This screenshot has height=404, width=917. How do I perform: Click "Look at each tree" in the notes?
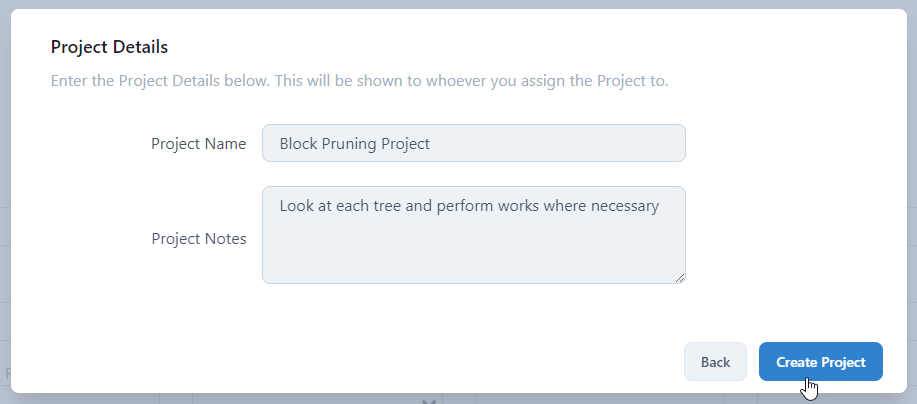coord(340,206)
